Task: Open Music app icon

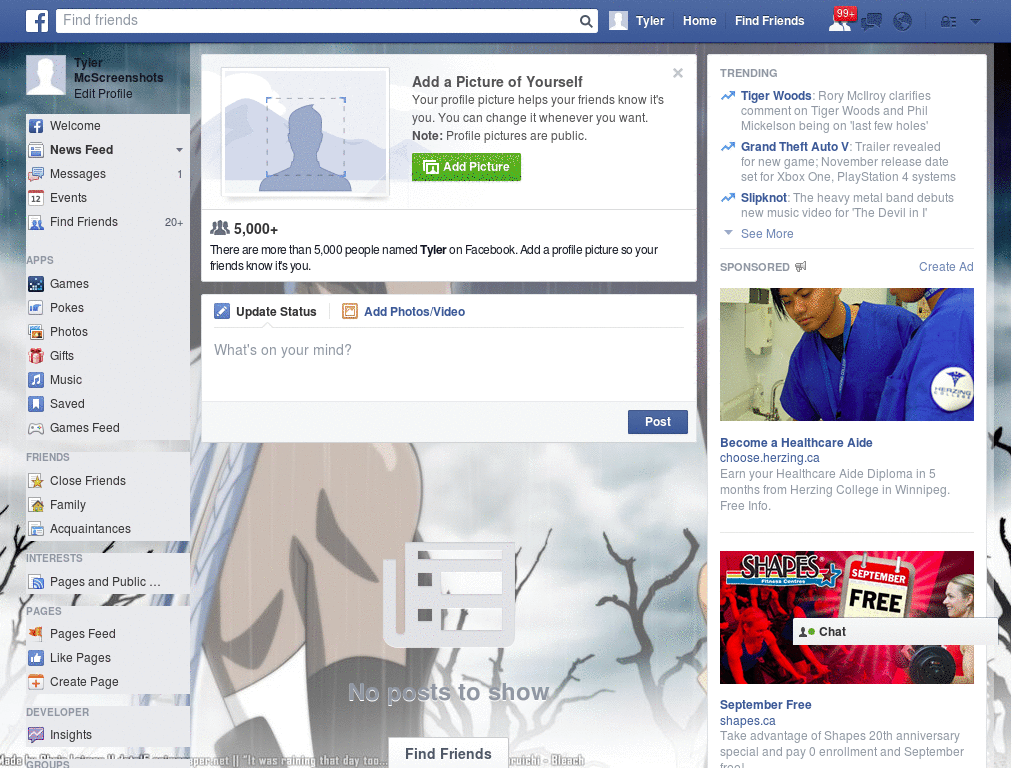Action: (36, 380)
